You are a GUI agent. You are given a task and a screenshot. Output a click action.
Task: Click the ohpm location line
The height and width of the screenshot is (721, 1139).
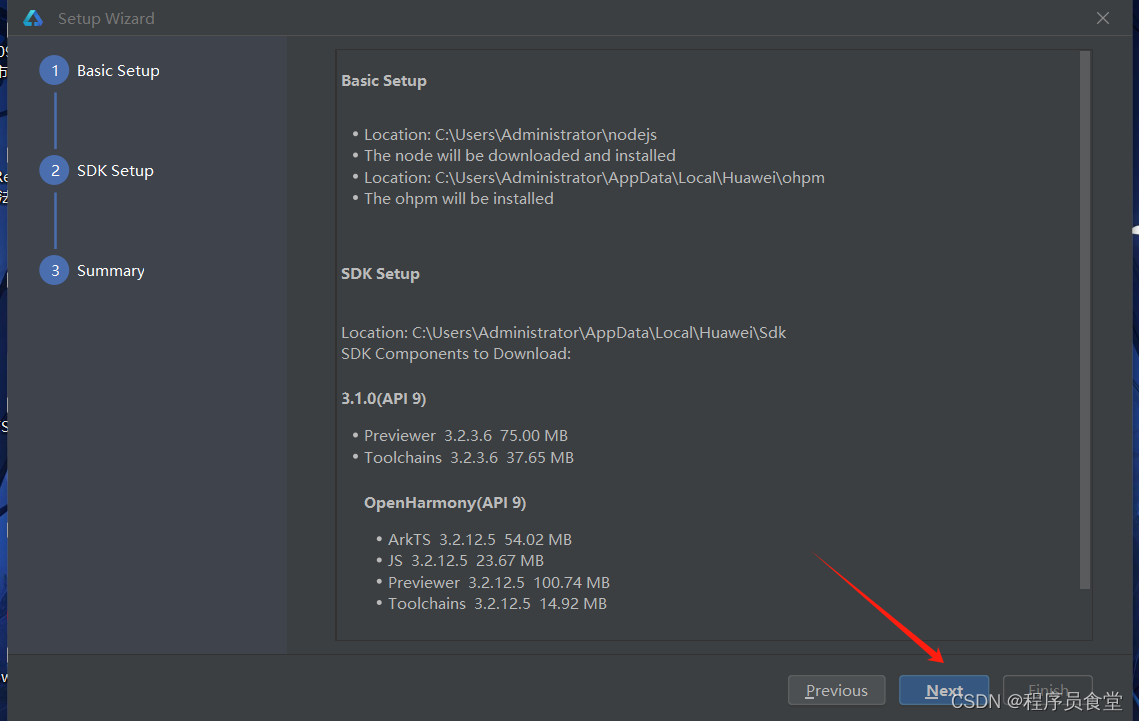coord(594,177)
